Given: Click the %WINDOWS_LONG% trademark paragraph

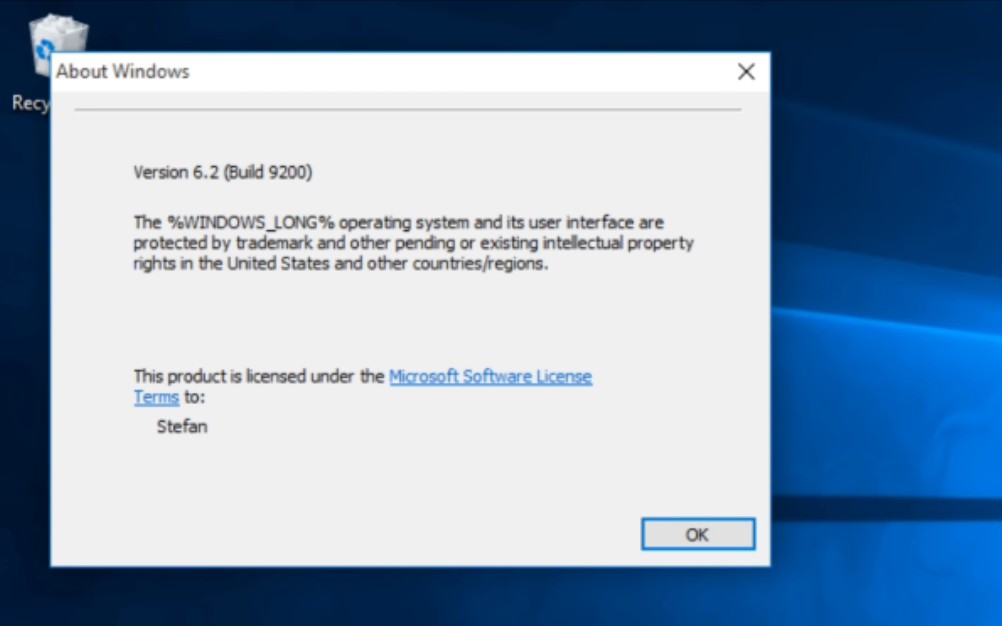Looking at the screenshot, I should [x=413, y=243].
